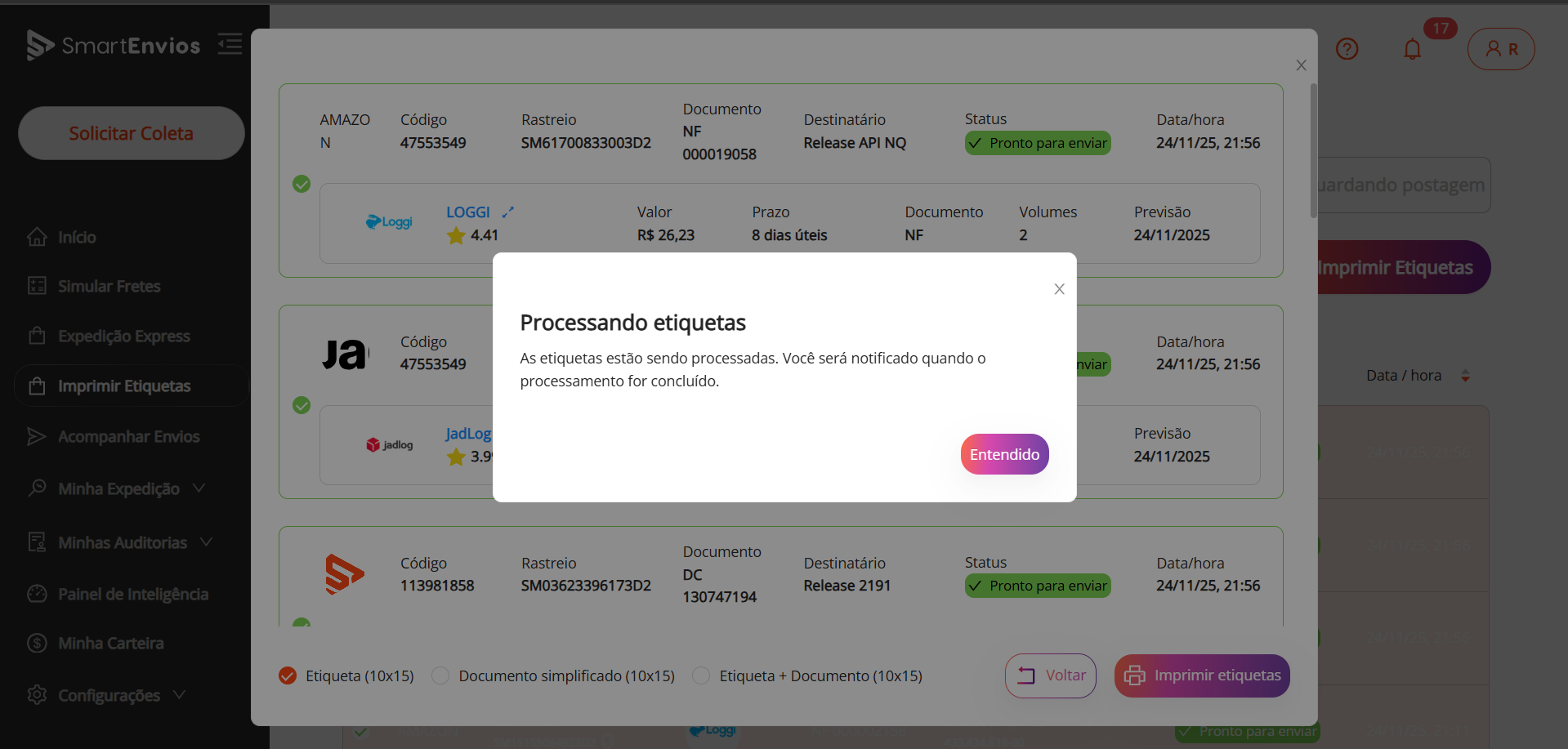This screenshot has width=1568, height=749.
Task: Select Etiqueta (10x15) radio option
Action: [288, 675]
